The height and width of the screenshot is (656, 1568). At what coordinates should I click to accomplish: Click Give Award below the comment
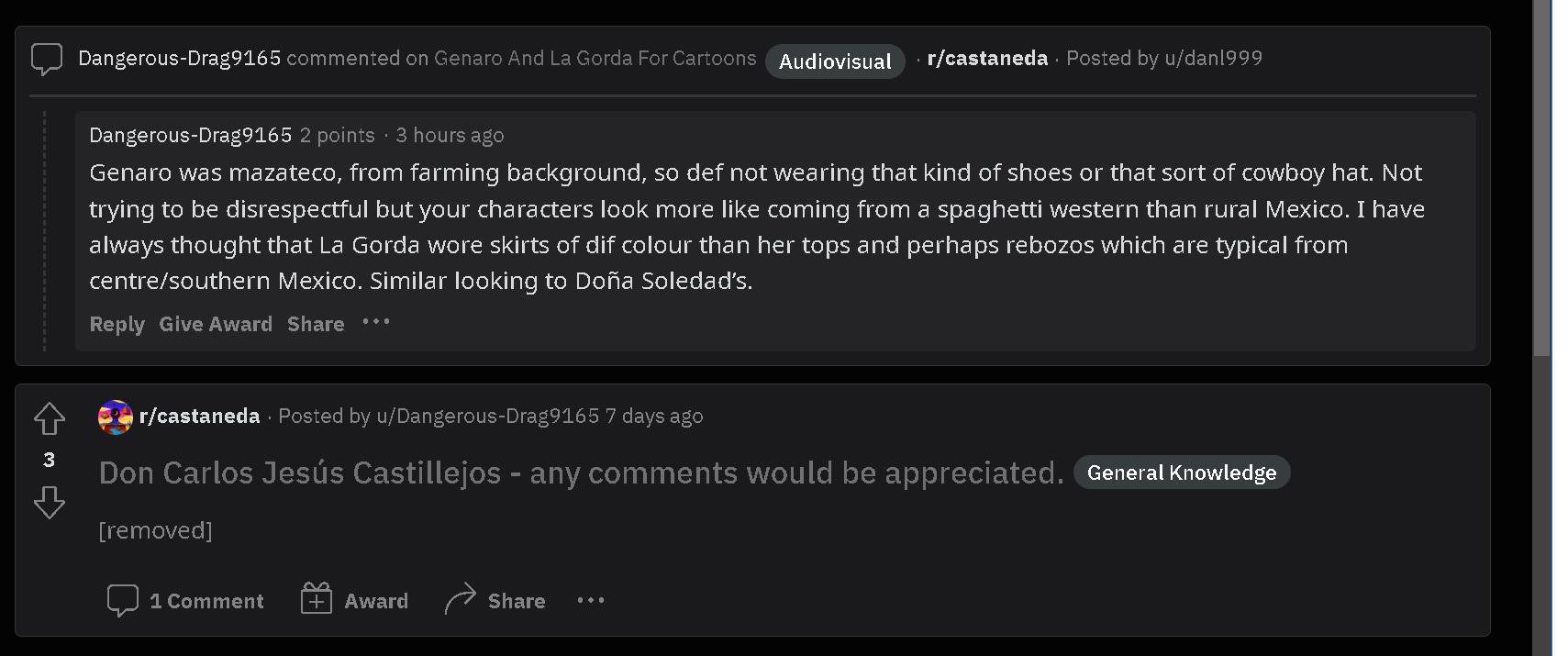[216, 324]
